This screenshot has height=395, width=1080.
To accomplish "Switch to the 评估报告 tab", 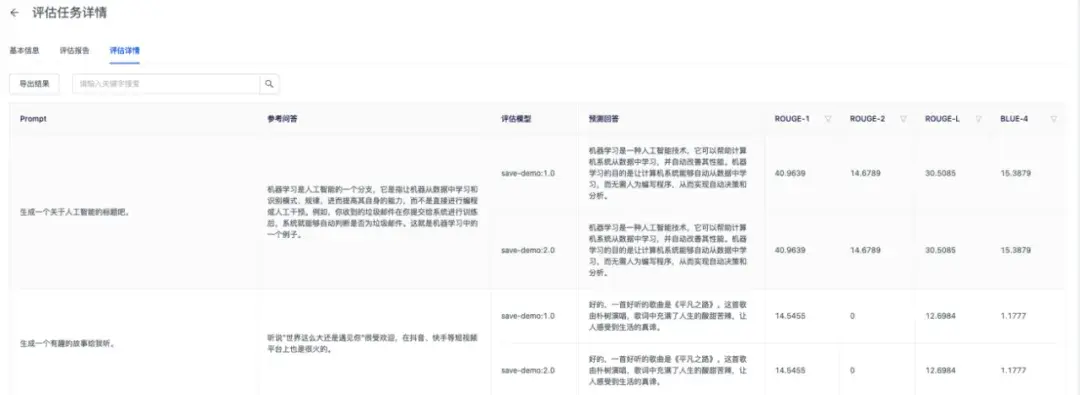I will (x=74, y=51).
